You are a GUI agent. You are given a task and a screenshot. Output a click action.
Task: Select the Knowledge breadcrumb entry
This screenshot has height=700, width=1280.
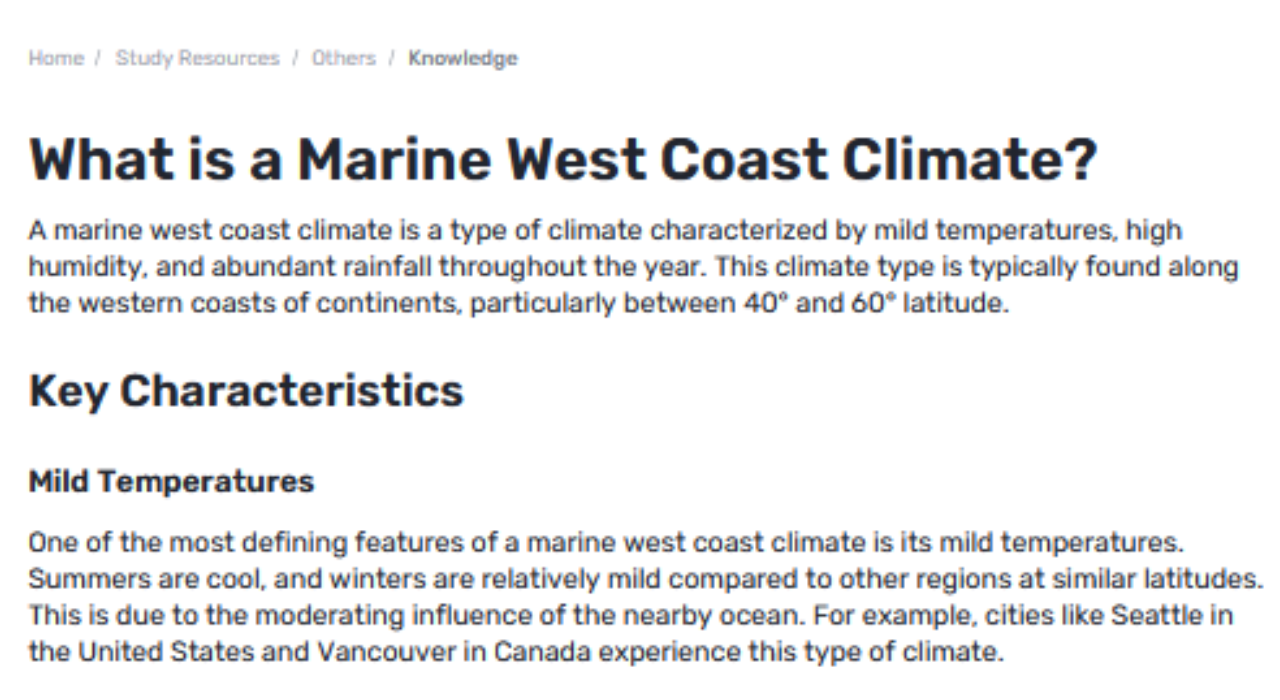click(461, 57)
